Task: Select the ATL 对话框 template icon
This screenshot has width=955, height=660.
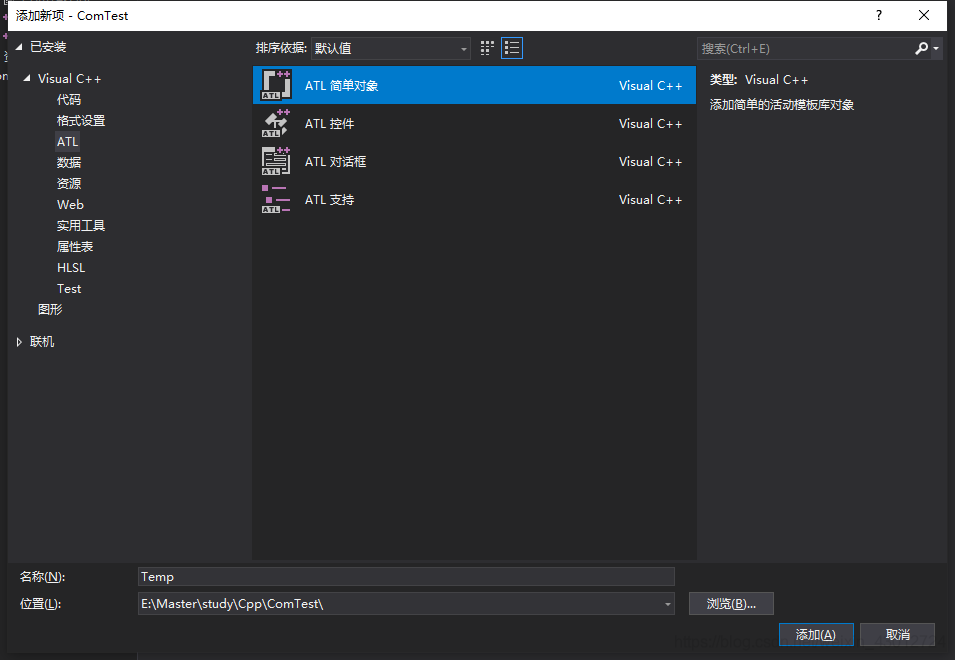Action: (276, 161)
